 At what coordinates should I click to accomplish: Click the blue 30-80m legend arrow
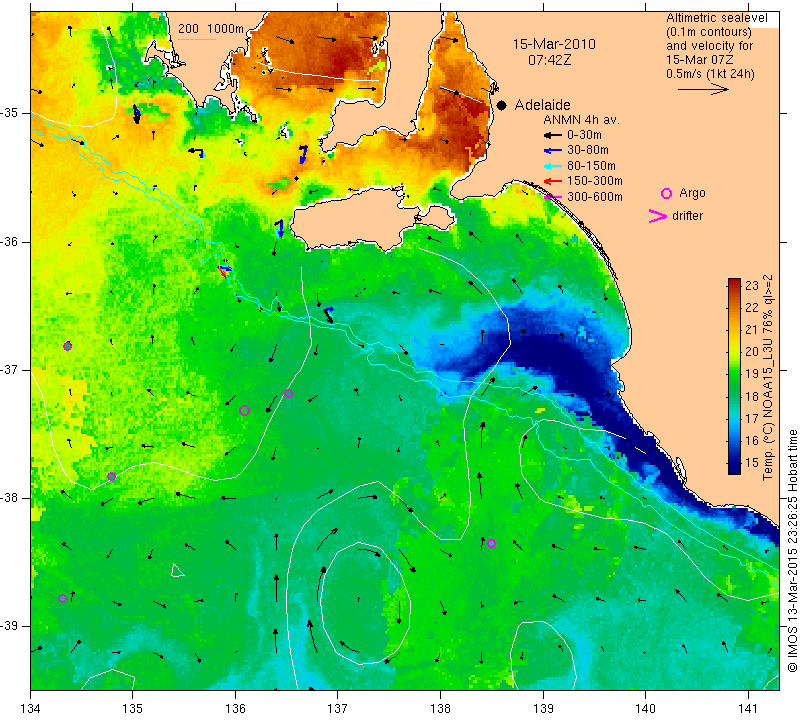point(553,151)
